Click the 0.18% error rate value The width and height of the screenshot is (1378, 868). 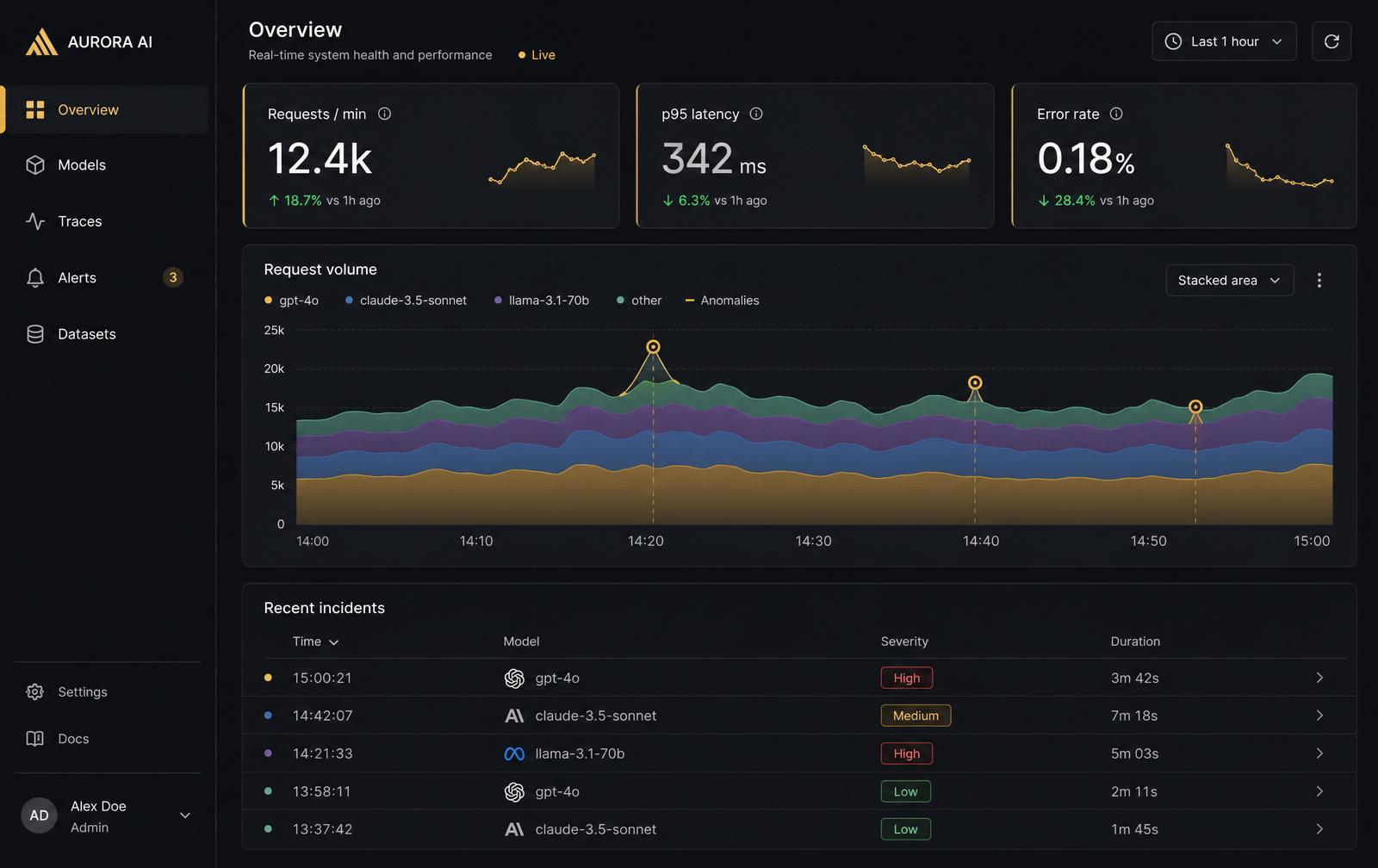click(x=1086, y=159)
